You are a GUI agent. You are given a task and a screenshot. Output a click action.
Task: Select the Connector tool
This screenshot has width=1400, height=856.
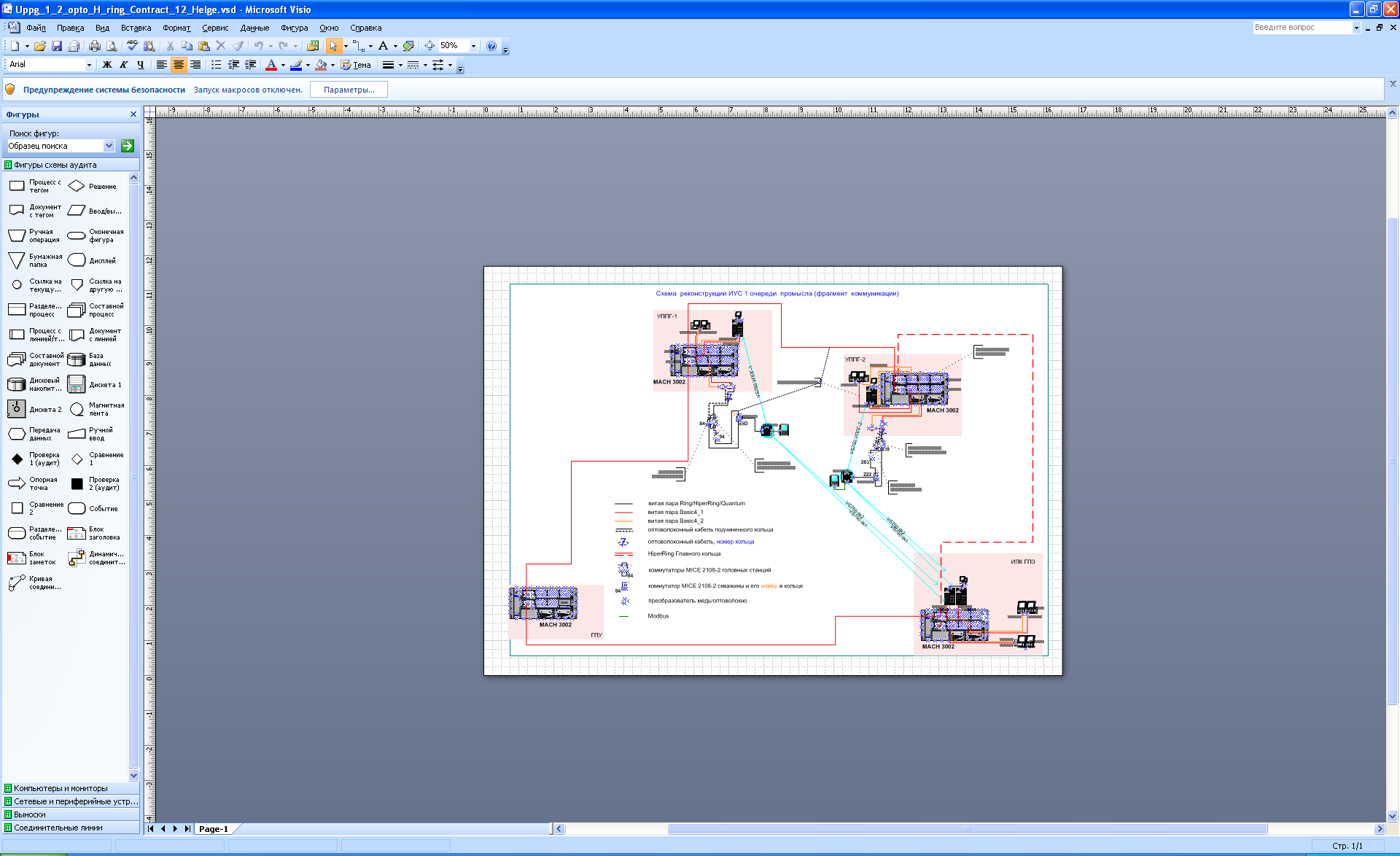point(359,46)
